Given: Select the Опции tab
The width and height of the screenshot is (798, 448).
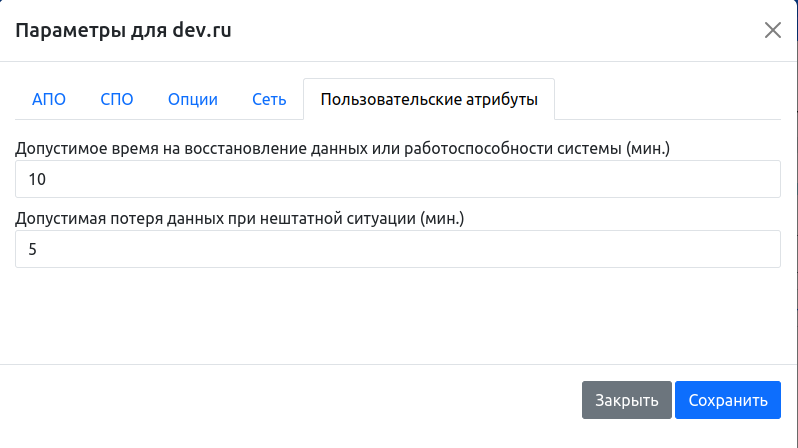Looking at the screenshot, I should click(193, 99).
